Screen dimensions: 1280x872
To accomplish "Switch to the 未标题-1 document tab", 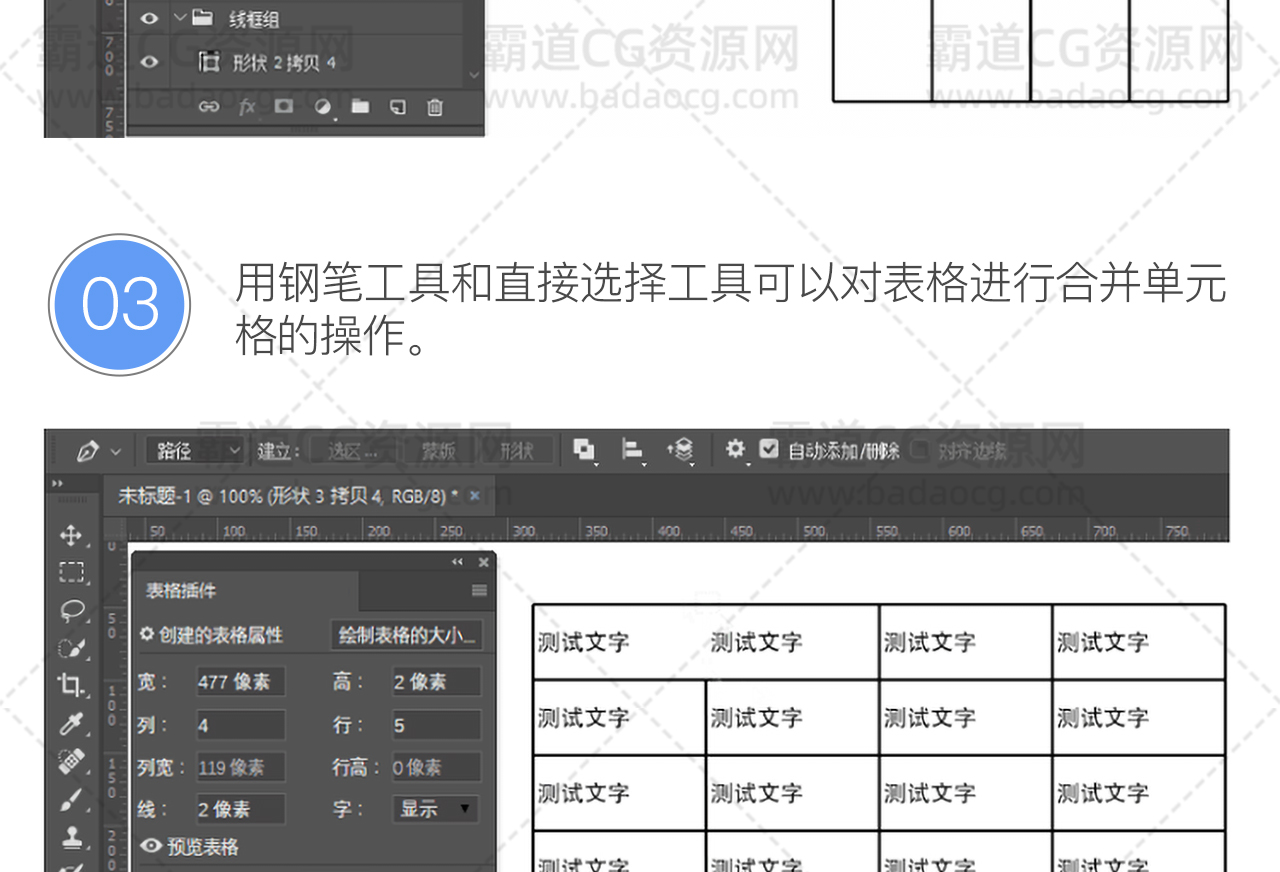I will pos(288,496).
